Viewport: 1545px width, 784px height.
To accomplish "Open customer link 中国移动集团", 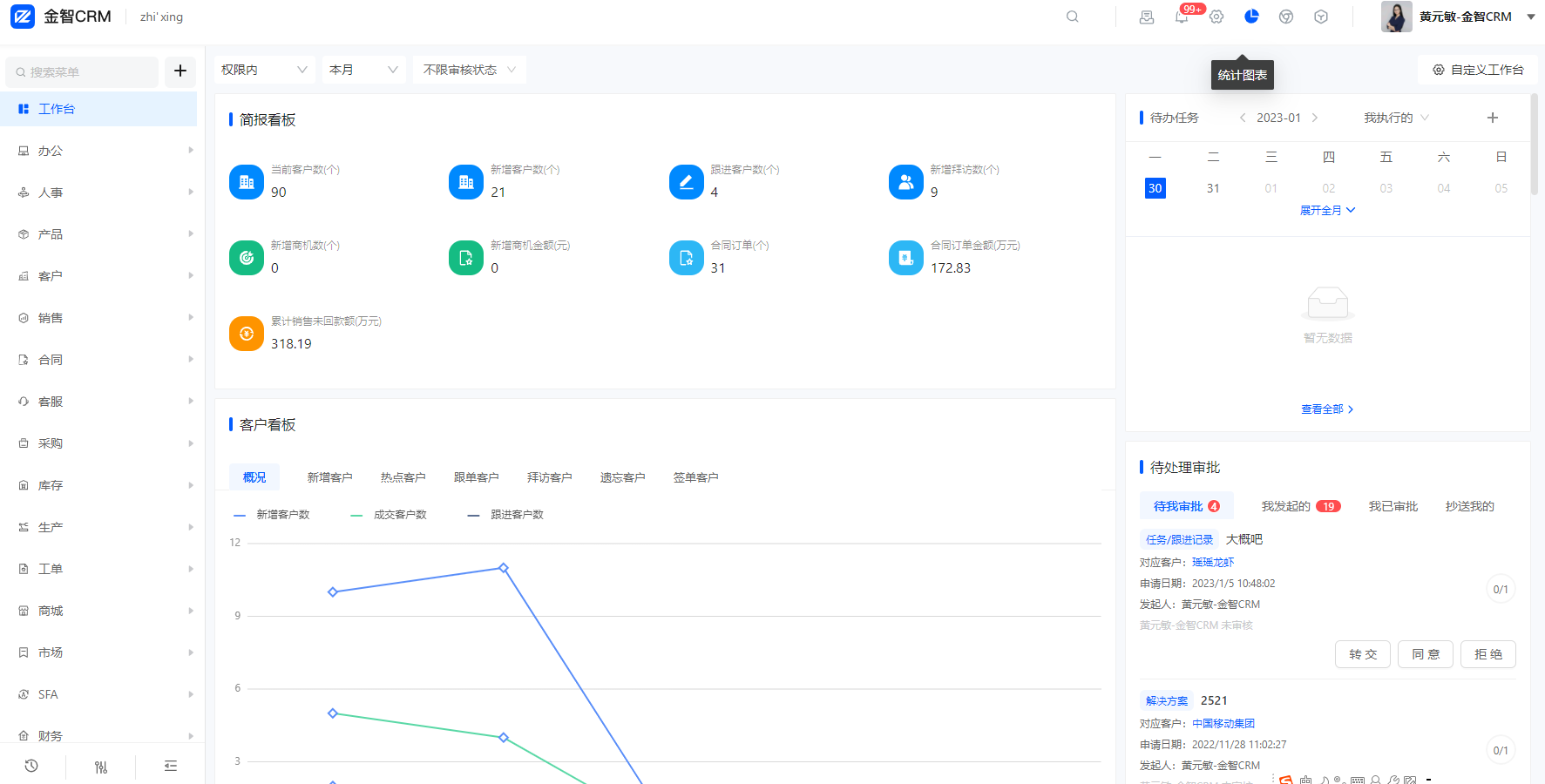I will (x=1223, y=723).
